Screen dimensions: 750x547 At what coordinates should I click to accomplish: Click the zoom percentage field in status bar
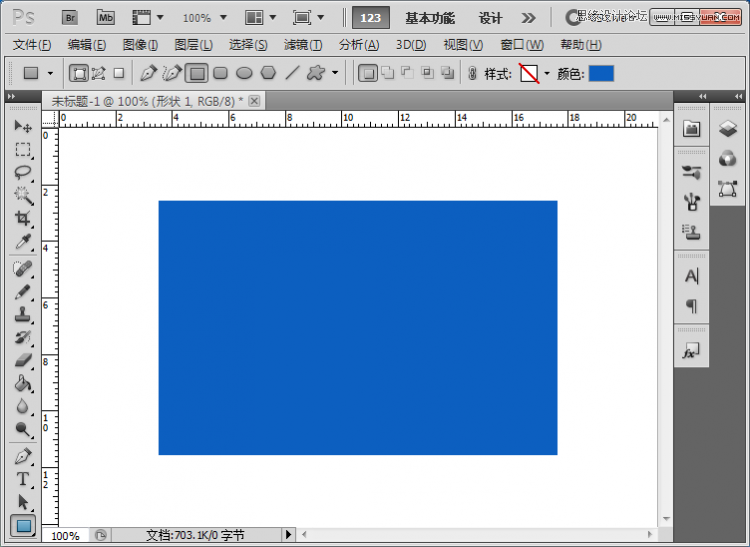tap(65, 536)
